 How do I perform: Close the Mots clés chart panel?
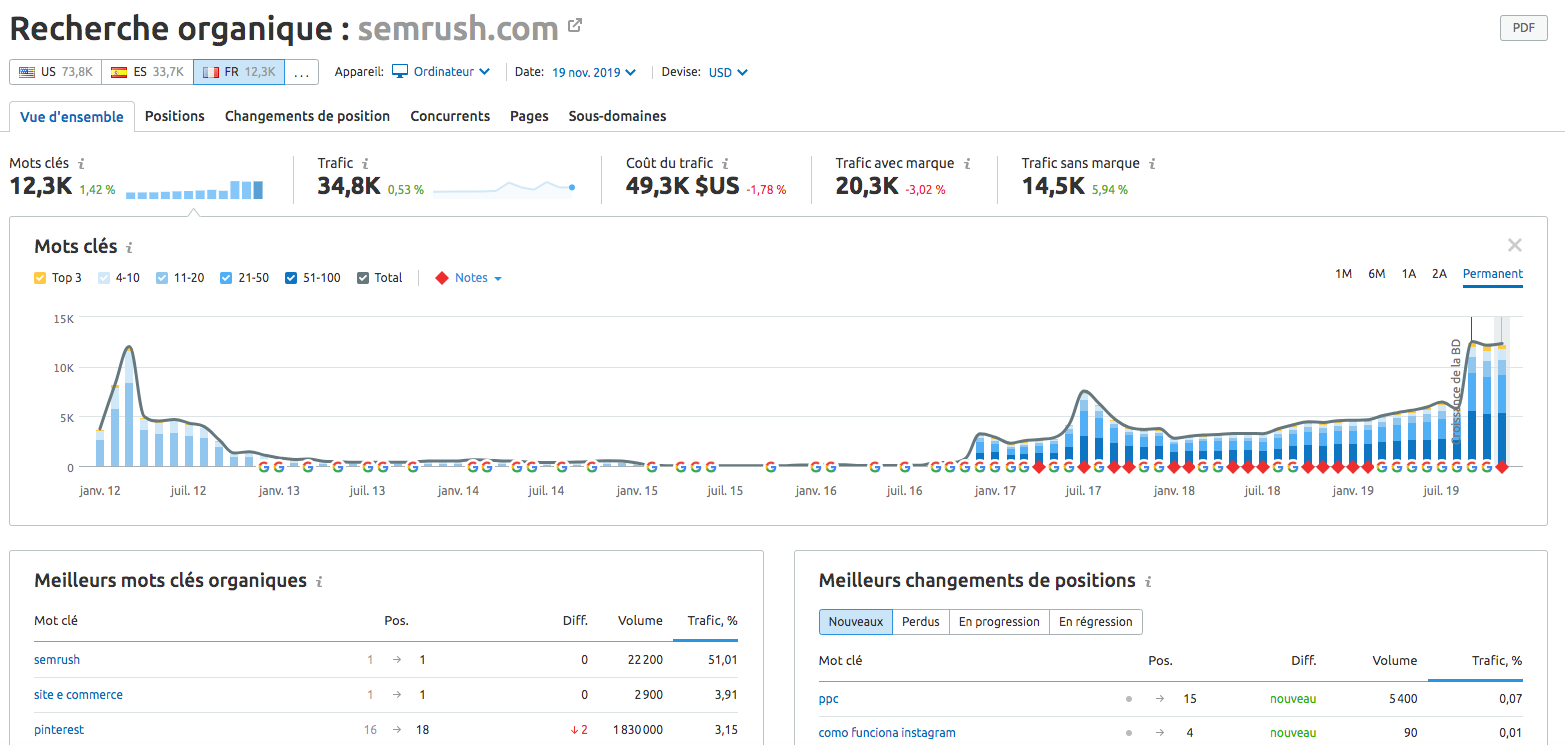[1515, 245]
